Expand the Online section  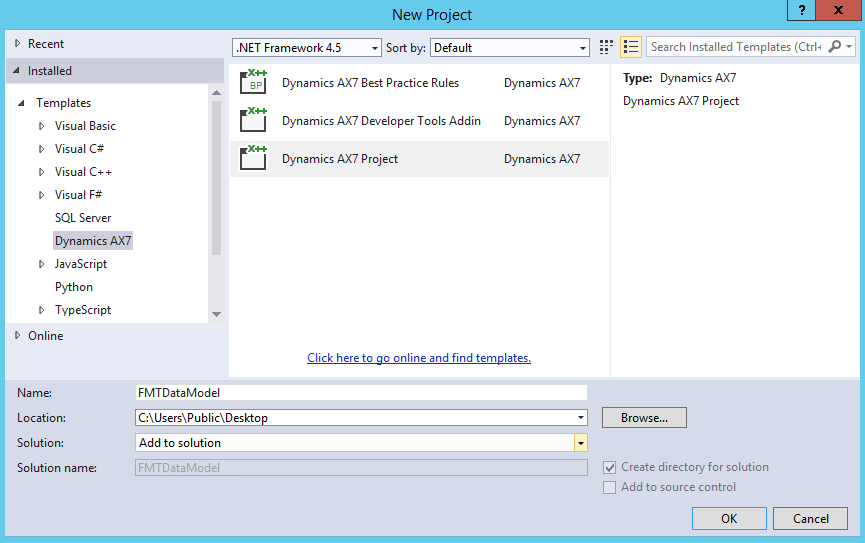point(17,336)
